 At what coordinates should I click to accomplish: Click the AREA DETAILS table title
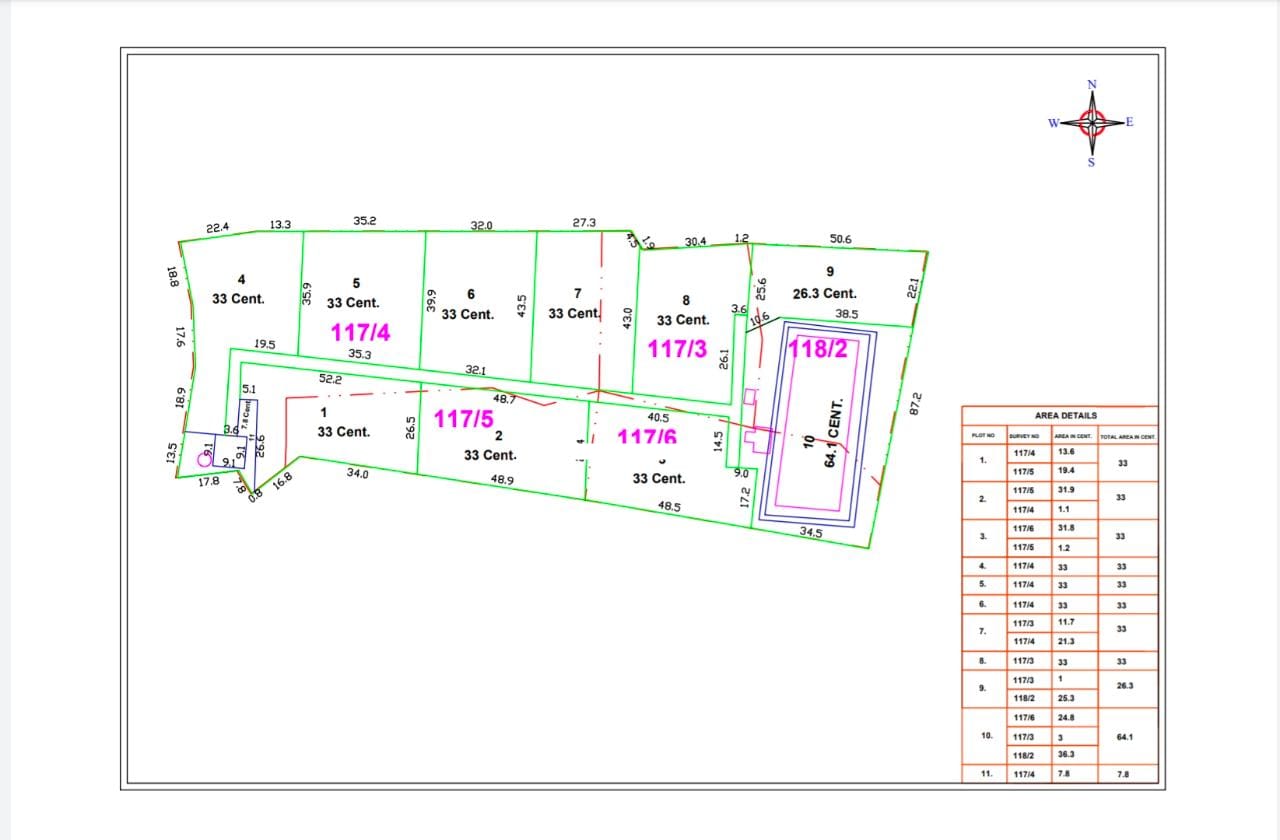click(1066, 415)
